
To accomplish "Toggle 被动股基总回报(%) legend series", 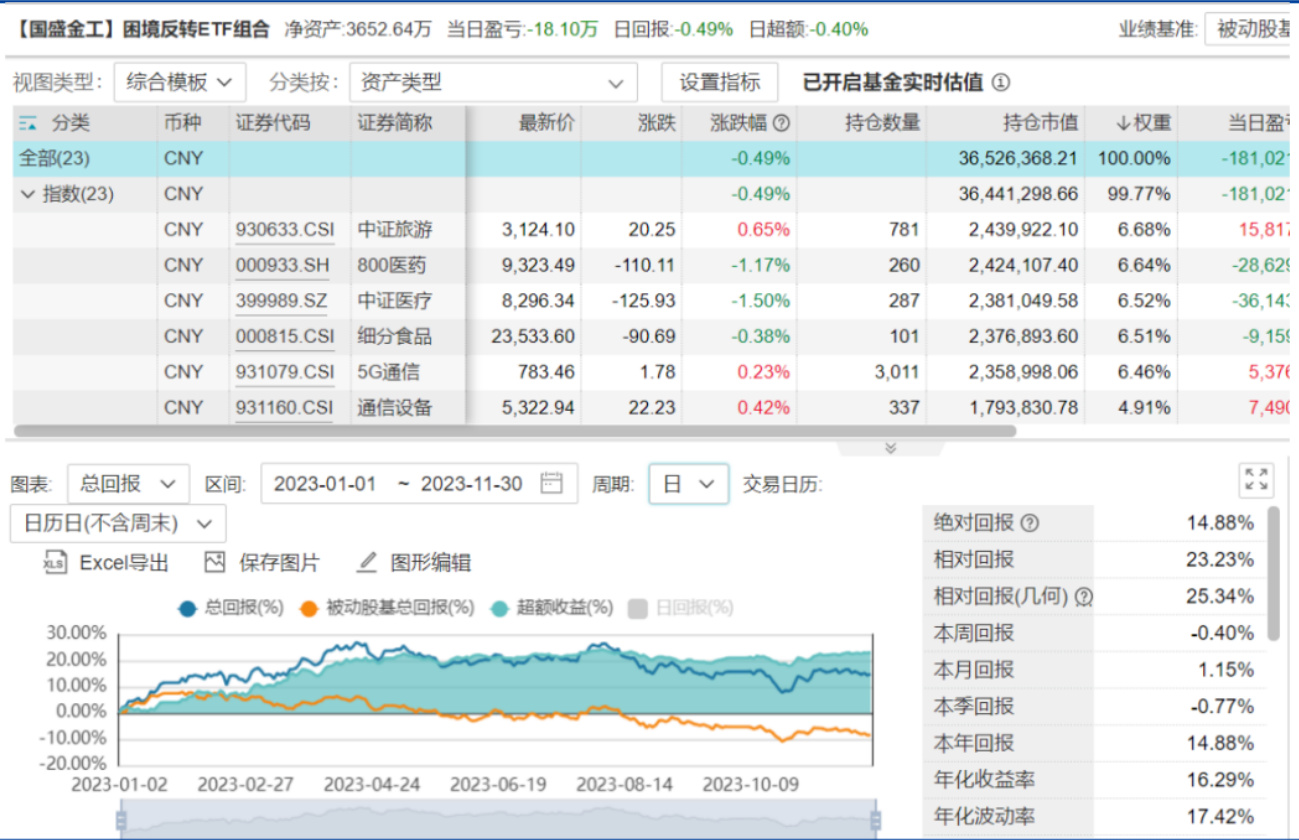I will [310, 608].
